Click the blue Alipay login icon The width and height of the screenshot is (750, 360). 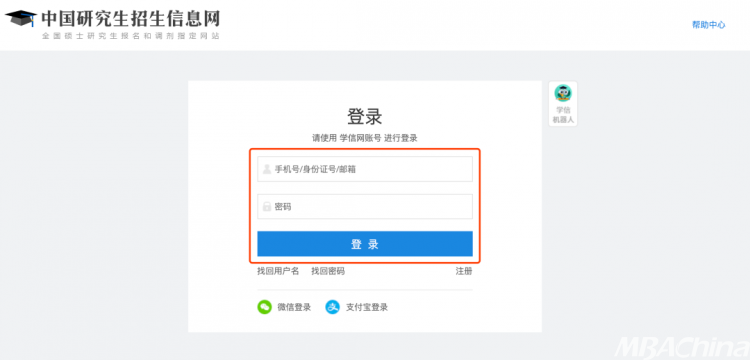[x=332, y=307]
